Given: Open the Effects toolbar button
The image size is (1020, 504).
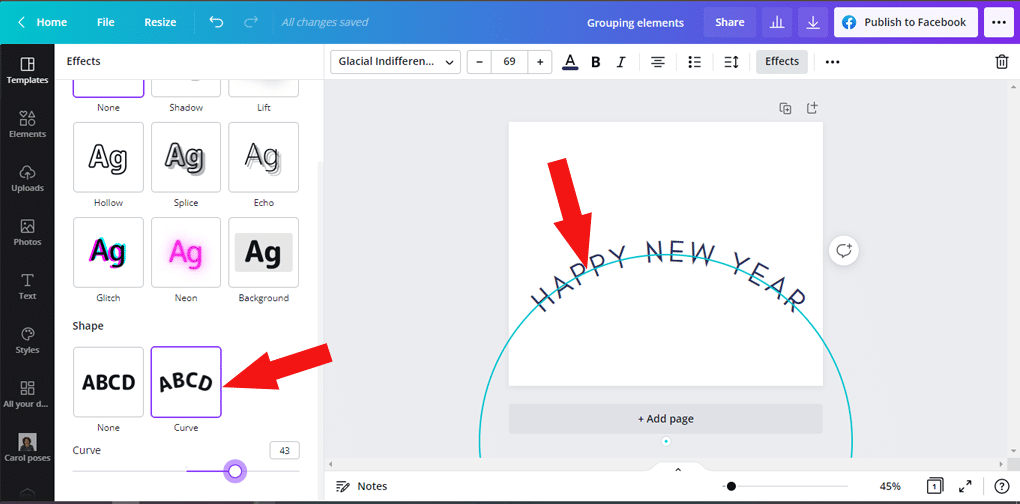Looking at the screenshot, I should (x=782, y=62).
